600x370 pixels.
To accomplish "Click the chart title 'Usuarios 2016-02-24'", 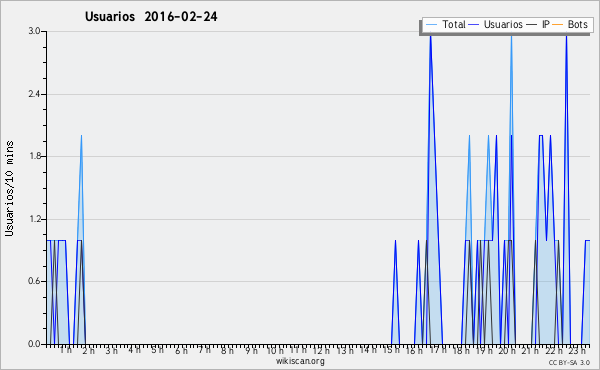I will click(x=151, y=17).
